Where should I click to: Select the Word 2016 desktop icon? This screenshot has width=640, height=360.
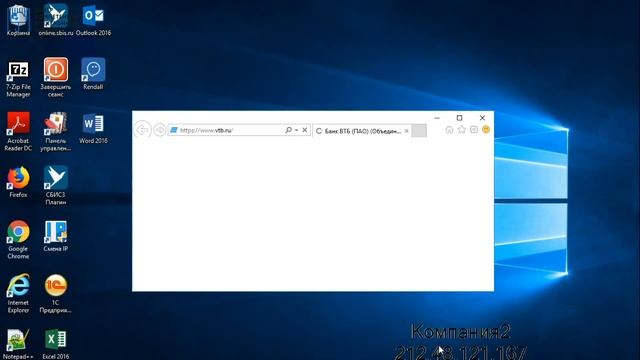click(93, 128)
